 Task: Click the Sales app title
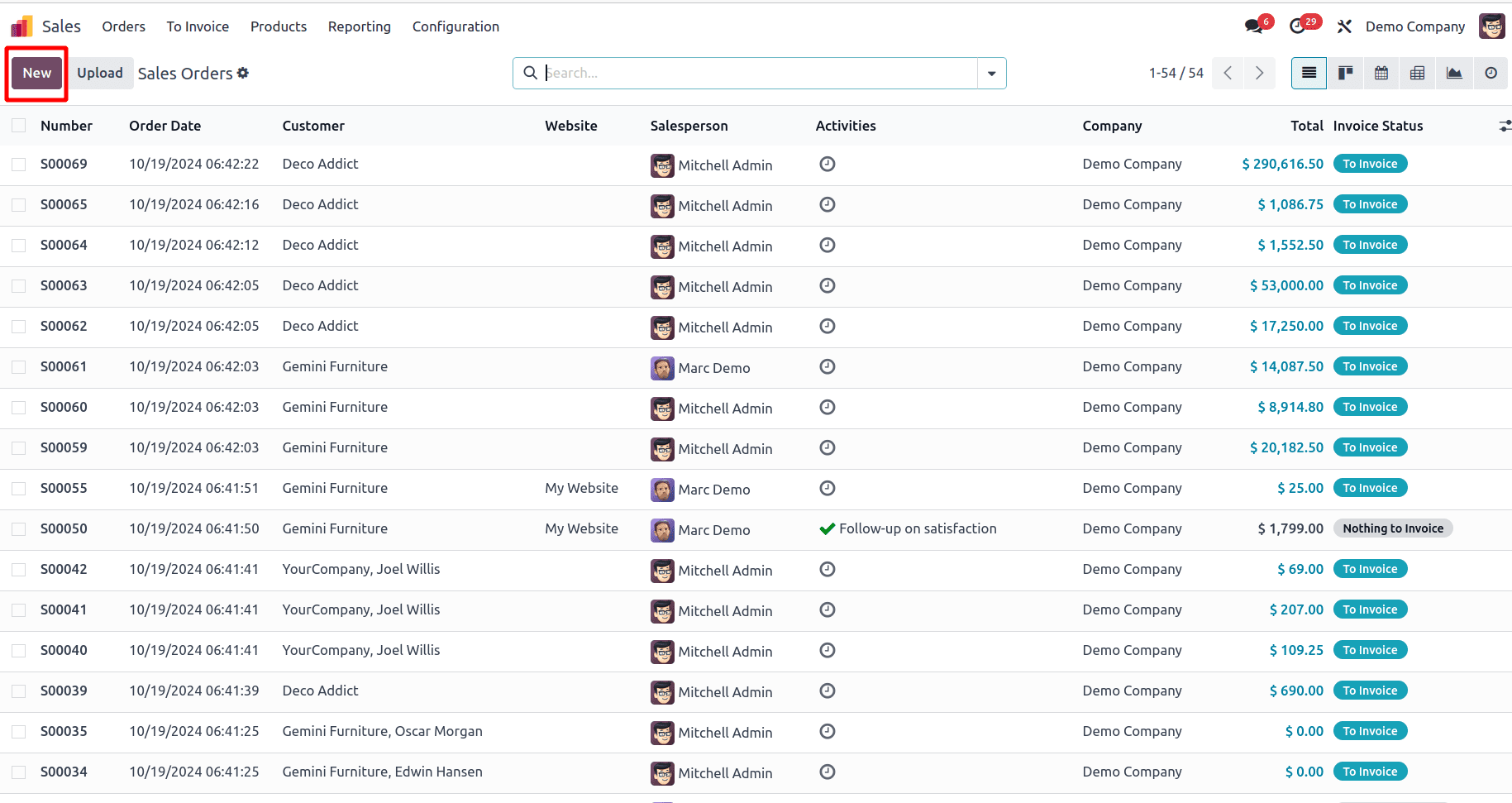pos(61,26)
